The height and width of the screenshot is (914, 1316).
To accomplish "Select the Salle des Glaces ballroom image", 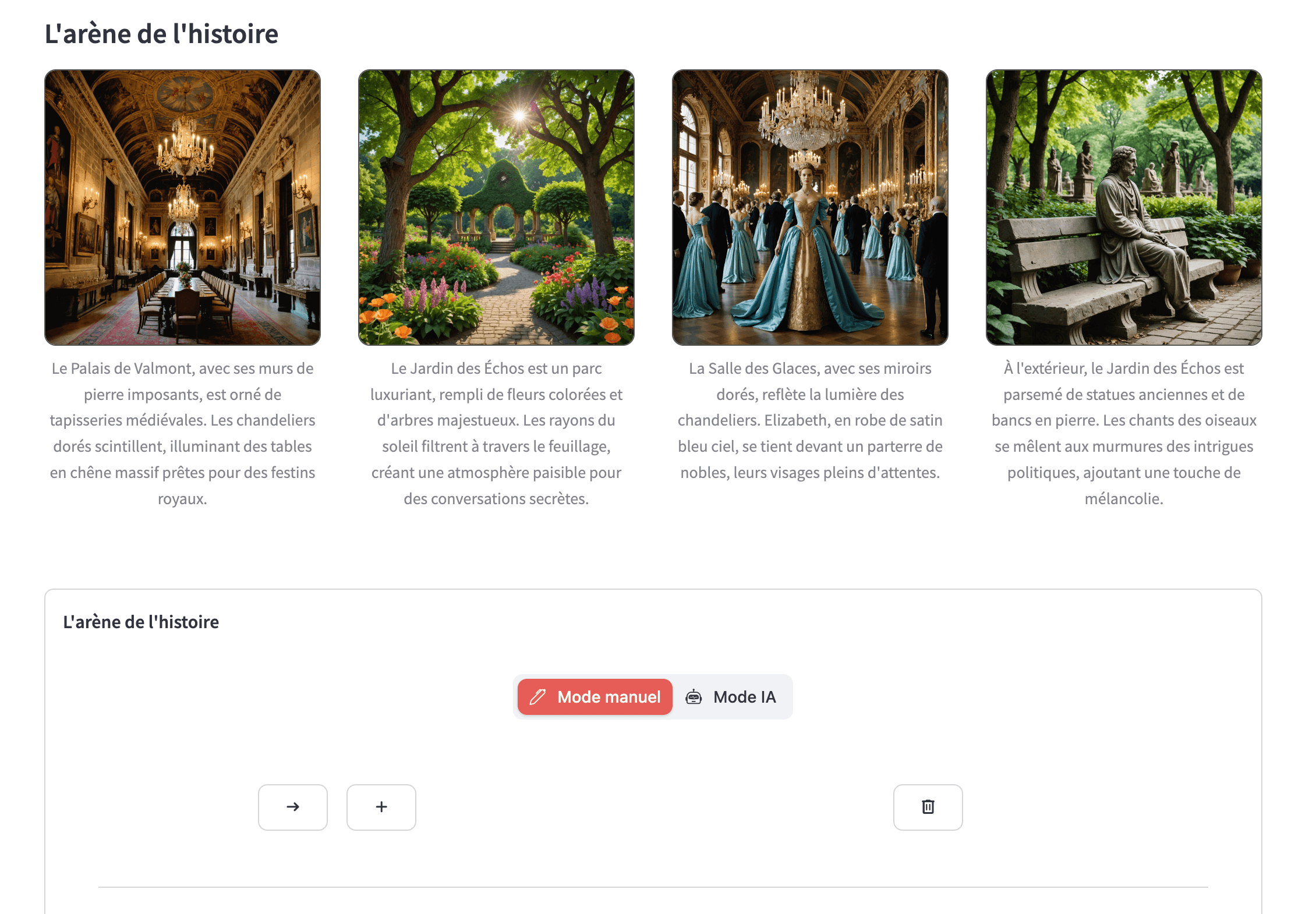I will (810, 207).
